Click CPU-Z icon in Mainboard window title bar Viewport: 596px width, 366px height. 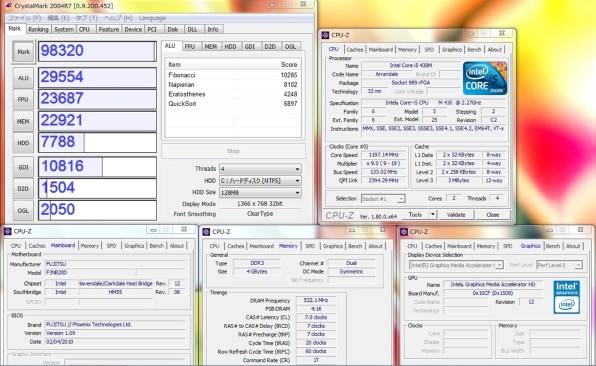7,231
